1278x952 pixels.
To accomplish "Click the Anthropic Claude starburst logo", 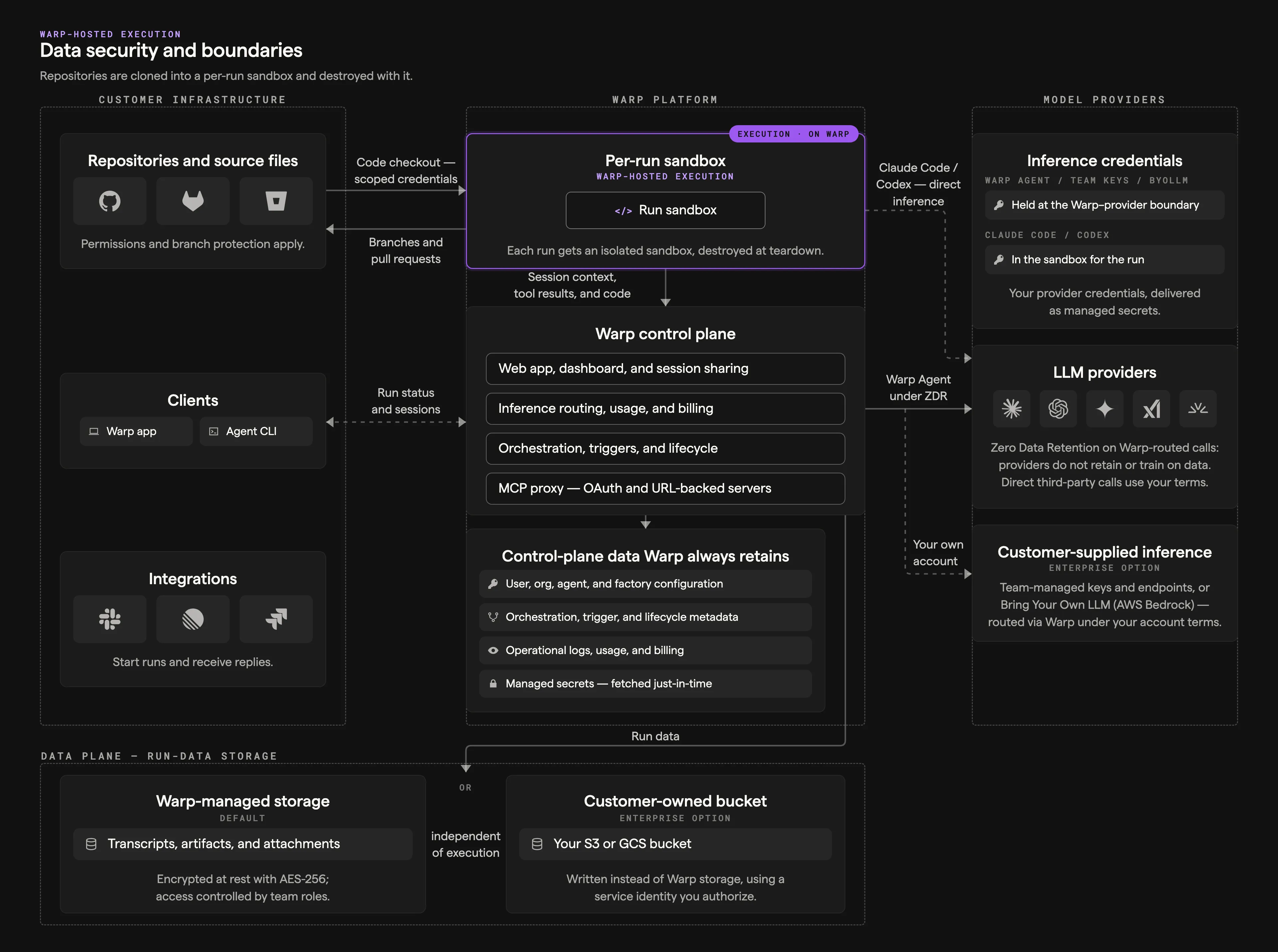I will click(x=1012, y=408).
